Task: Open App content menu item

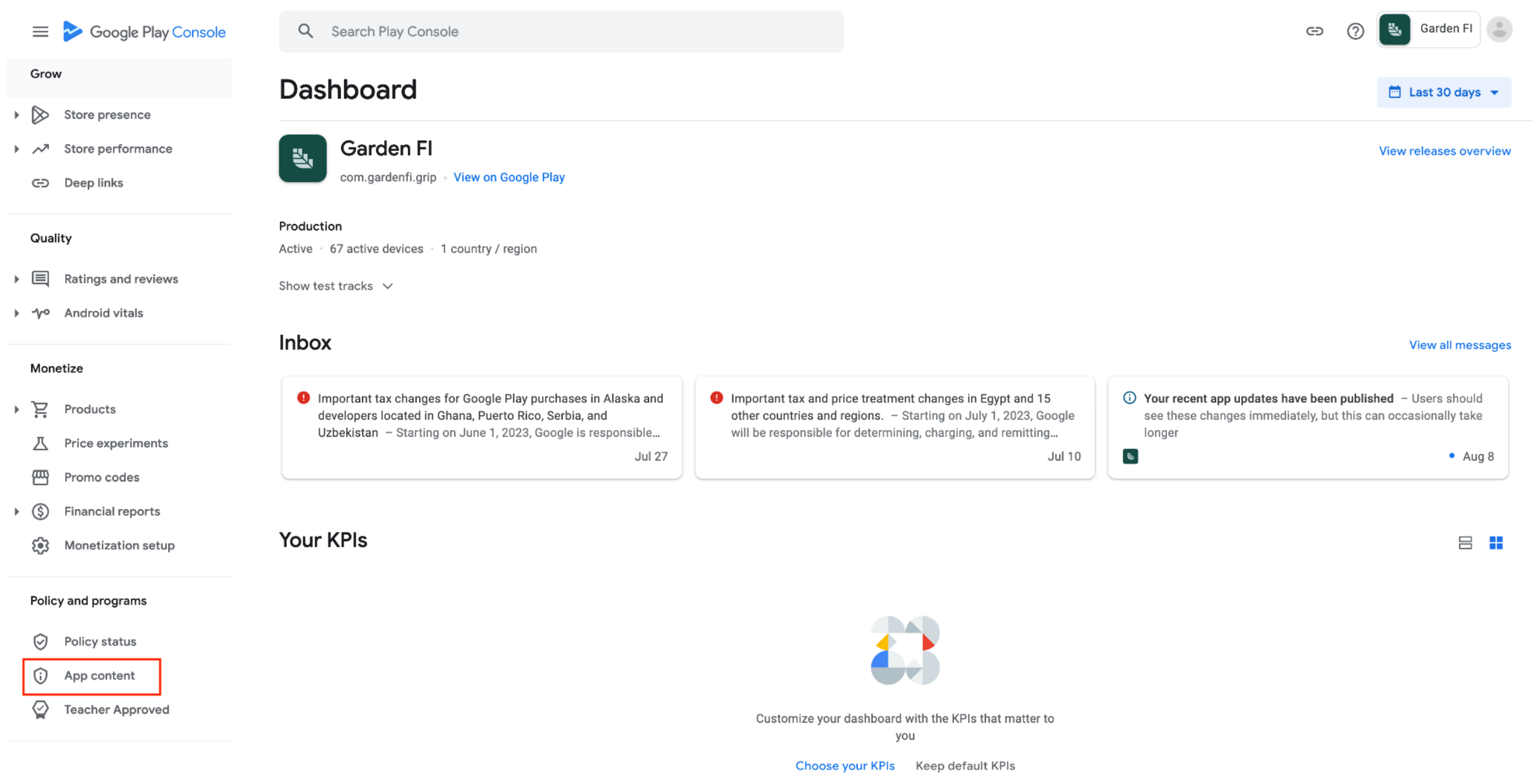Action: pos(99,676)
